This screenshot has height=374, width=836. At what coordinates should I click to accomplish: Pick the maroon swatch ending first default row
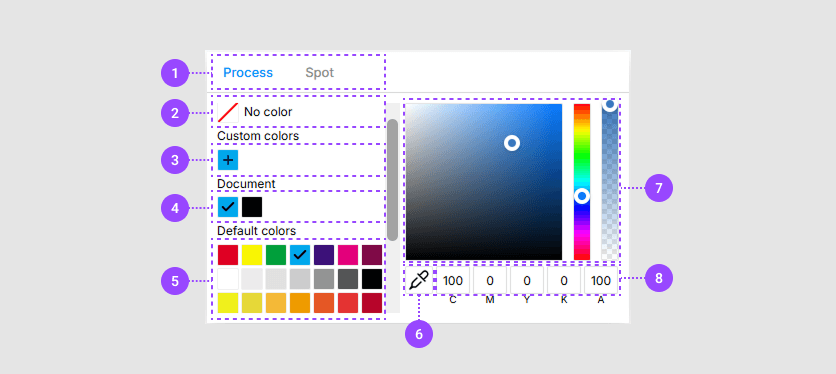[372, 255]
